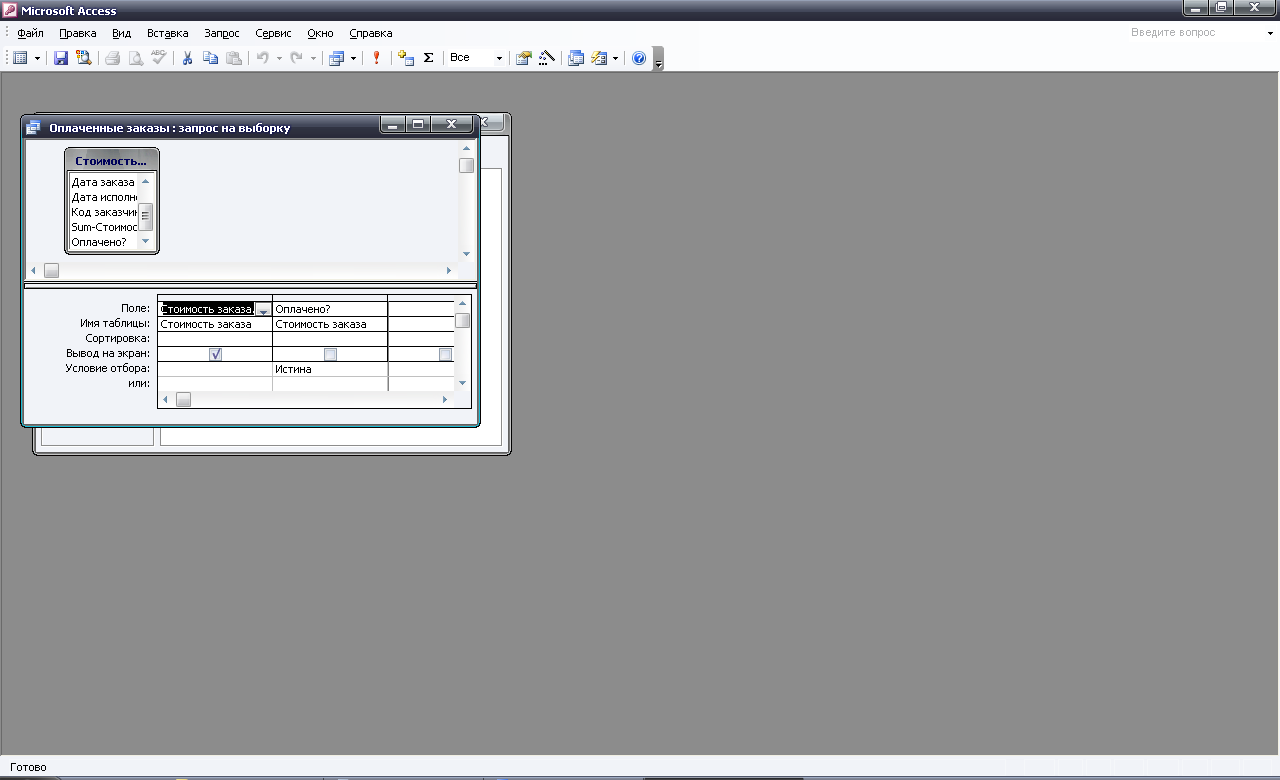Close the Оплаченные заказы query window
Image resolution: width=1280 pixels, height=780 pixels.
(x=451, y=125)
